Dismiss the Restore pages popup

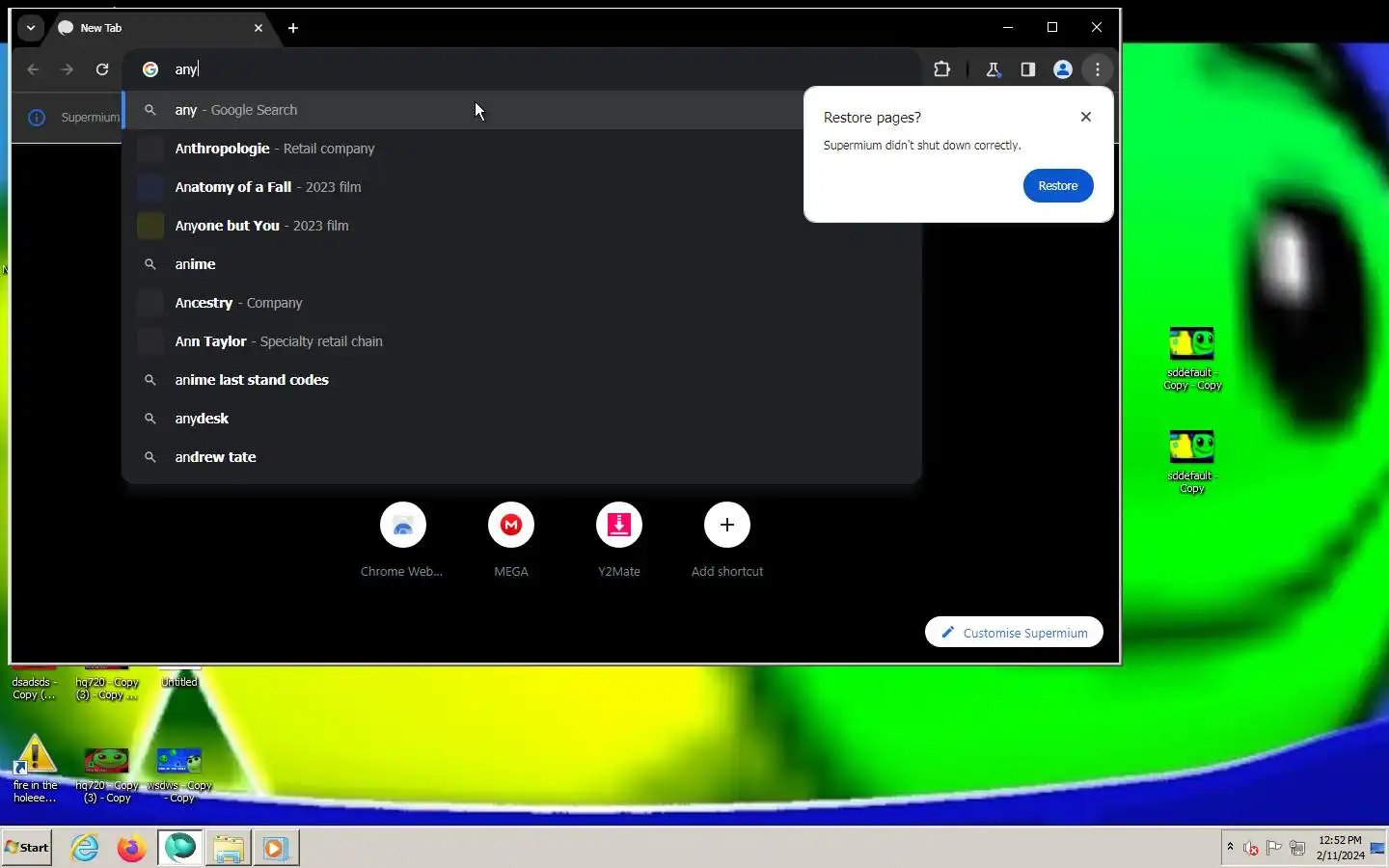tap(1086, 117)
